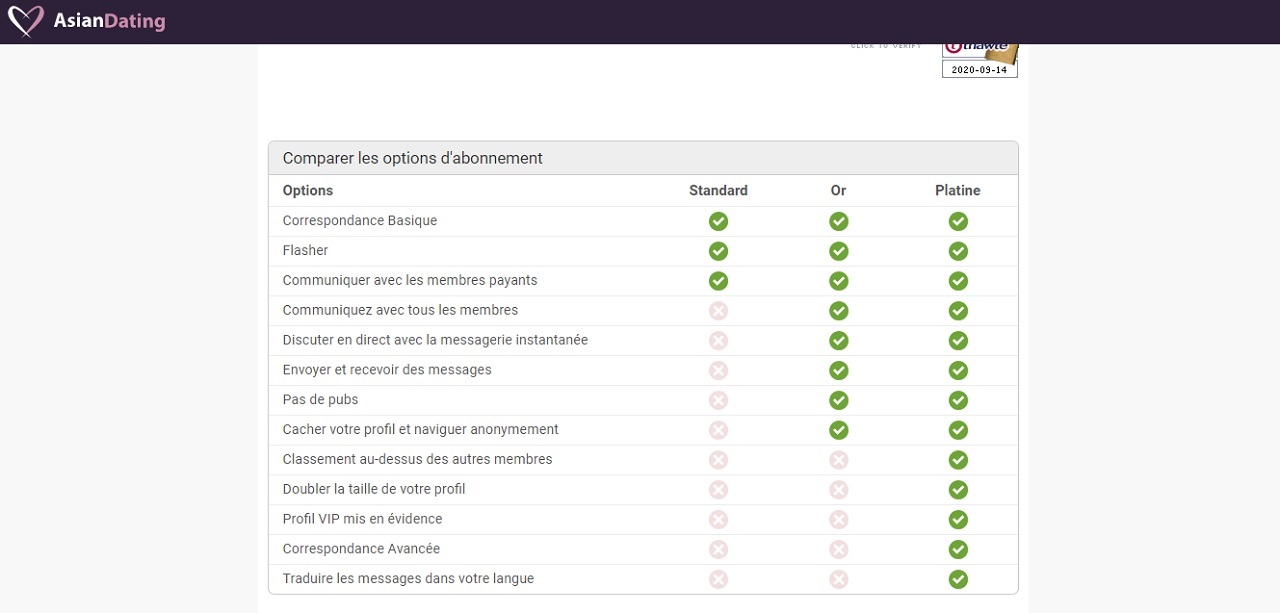This screenshot has height=613, width=1280.
Task: Click the AsianDating brand name text
Action: click(x=110, y=21)
